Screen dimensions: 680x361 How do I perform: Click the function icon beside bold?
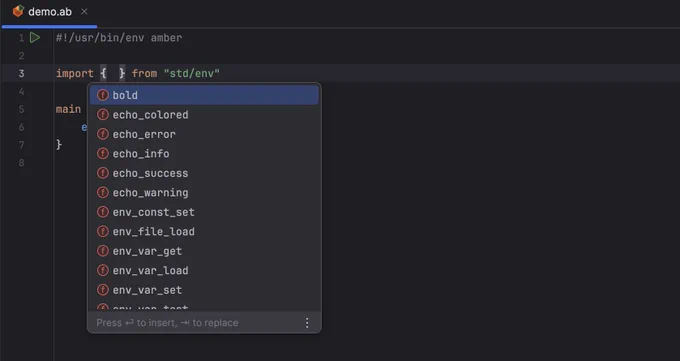click(103, 95)
